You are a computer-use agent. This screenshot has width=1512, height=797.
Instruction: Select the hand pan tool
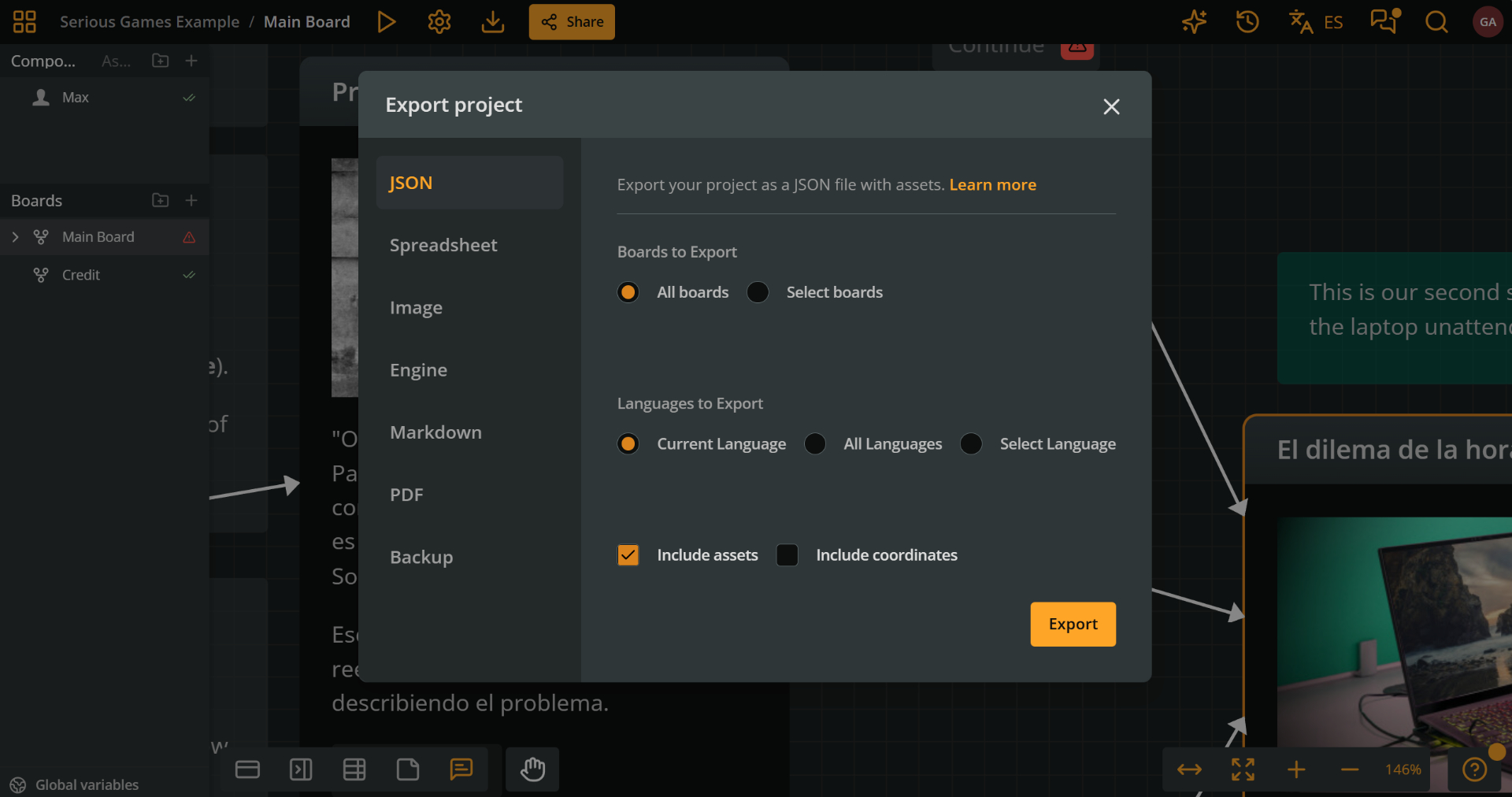(x=532, y=769)
